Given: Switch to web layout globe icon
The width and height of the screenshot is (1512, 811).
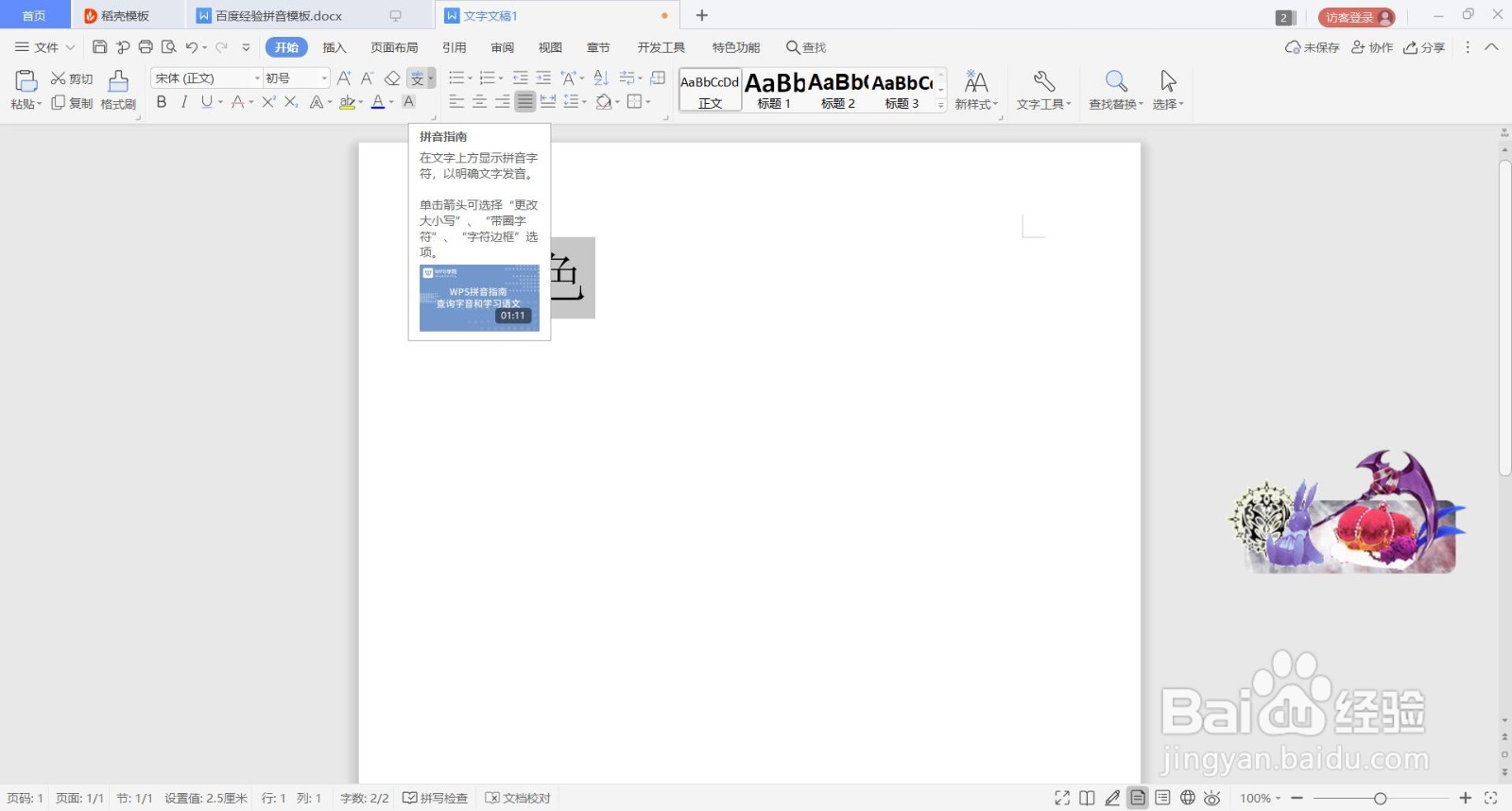Looking at the screenshot, I should (x=1188, y=798).
